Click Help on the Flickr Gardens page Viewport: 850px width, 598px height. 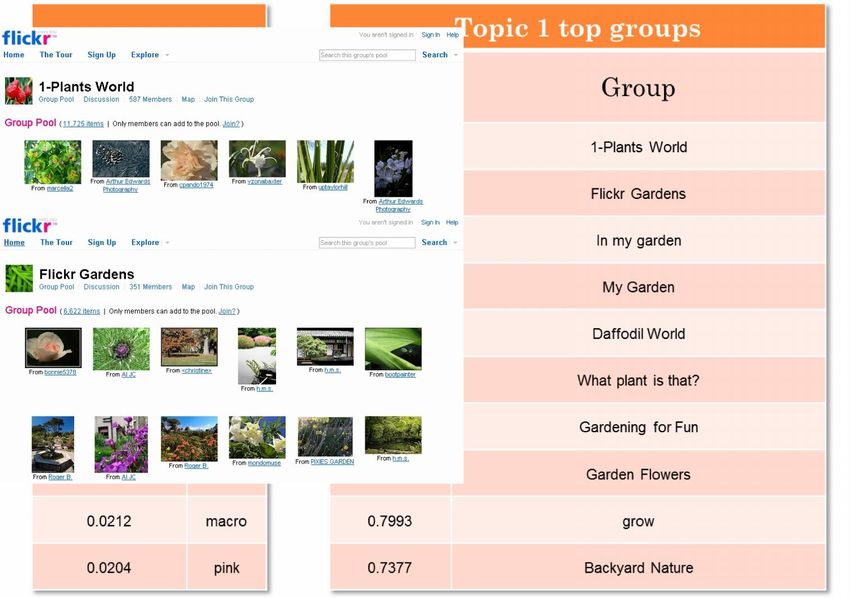pos(452,222)
